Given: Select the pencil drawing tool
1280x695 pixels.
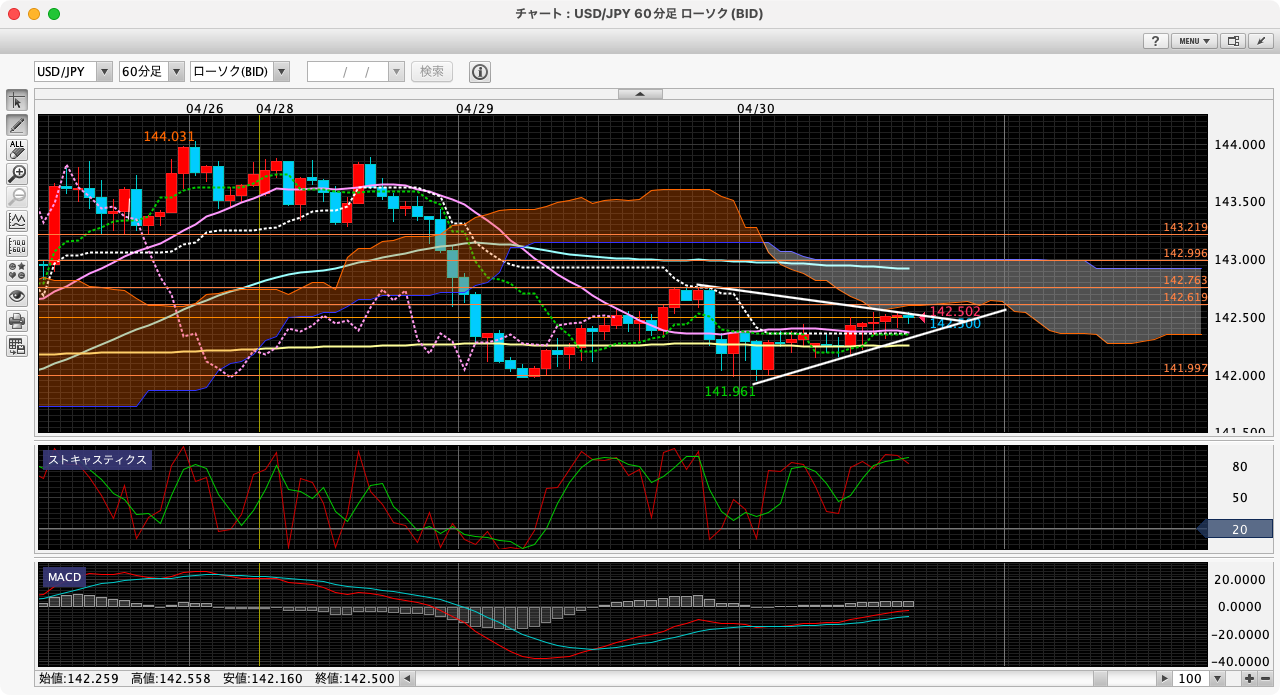Looking at the screenshot, I should [17, 125].
